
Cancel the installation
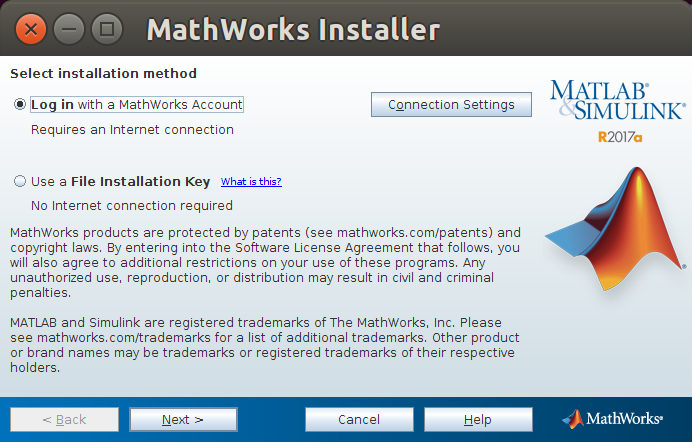point(359,420)
